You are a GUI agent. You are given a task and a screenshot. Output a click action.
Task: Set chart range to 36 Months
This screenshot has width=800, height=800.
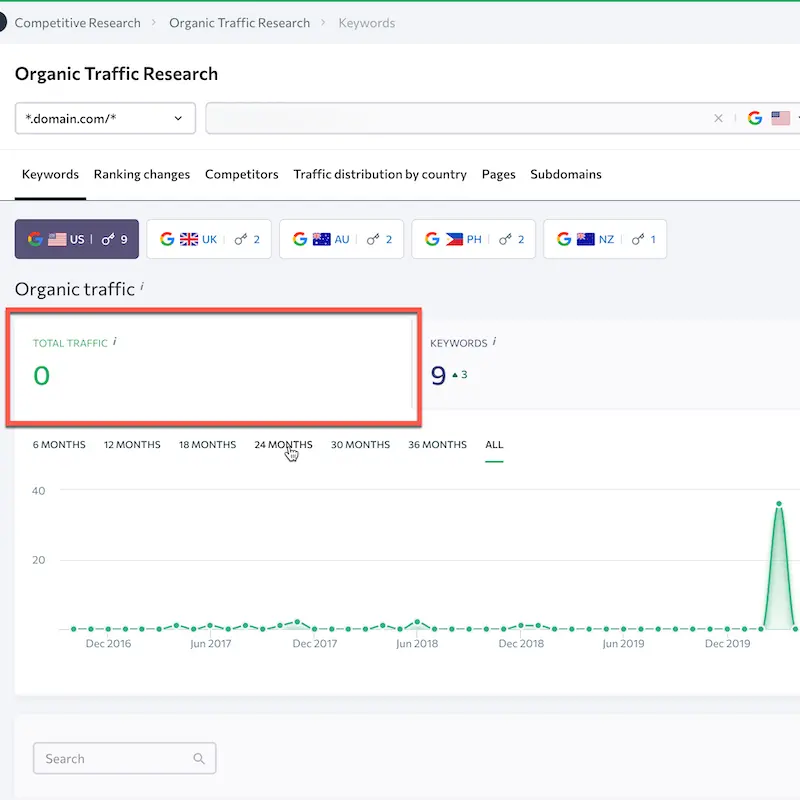(437, 445)
